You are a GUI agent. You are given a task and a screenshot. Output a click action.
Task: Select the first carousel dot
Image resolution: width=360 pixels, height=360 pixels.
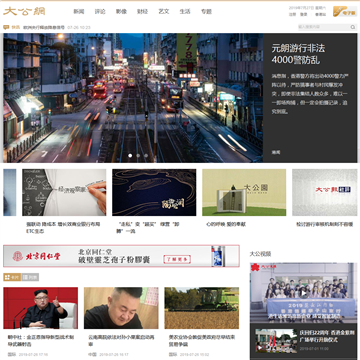coord(130,155)
